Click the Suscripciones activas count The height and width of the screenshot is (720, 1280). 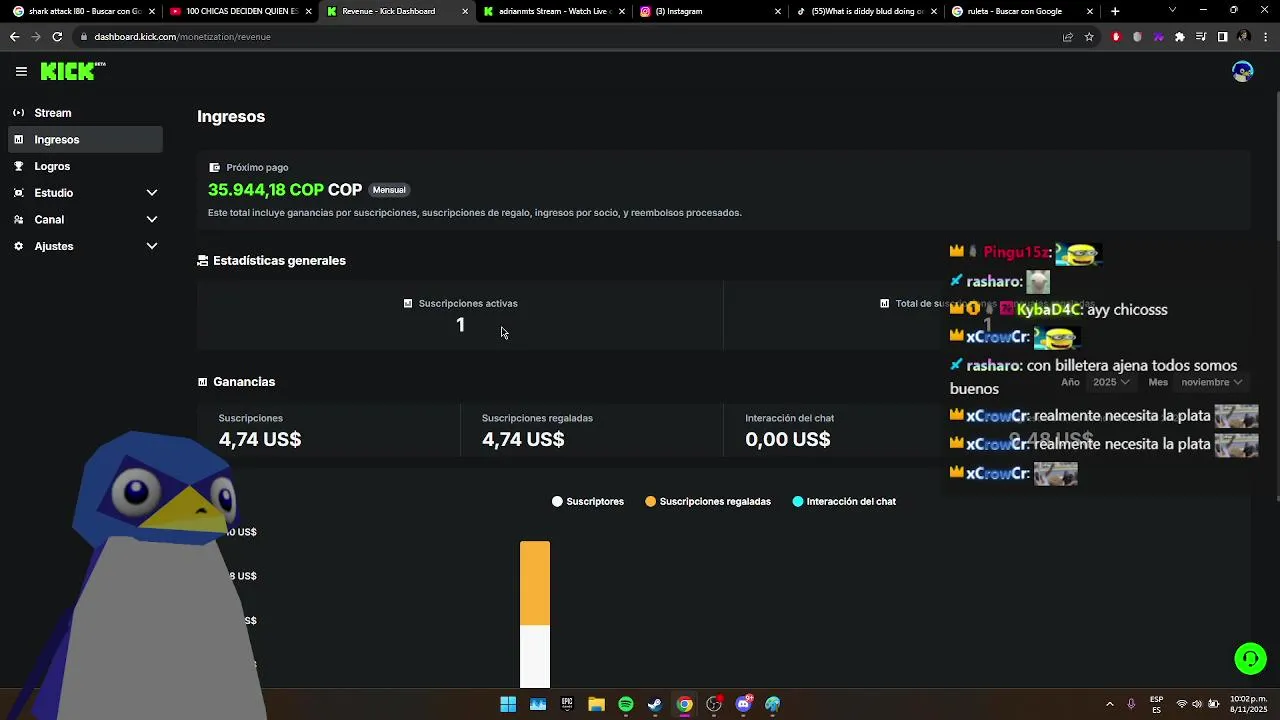click(x=460, y=325)
